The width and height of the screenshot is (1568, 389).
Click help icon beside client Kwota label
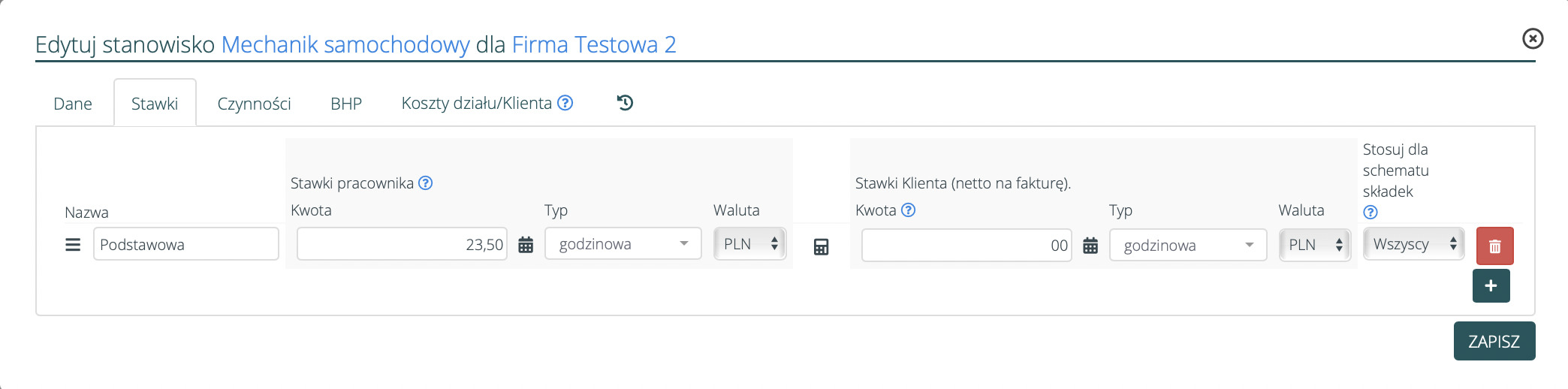click(x=909, y=210)
